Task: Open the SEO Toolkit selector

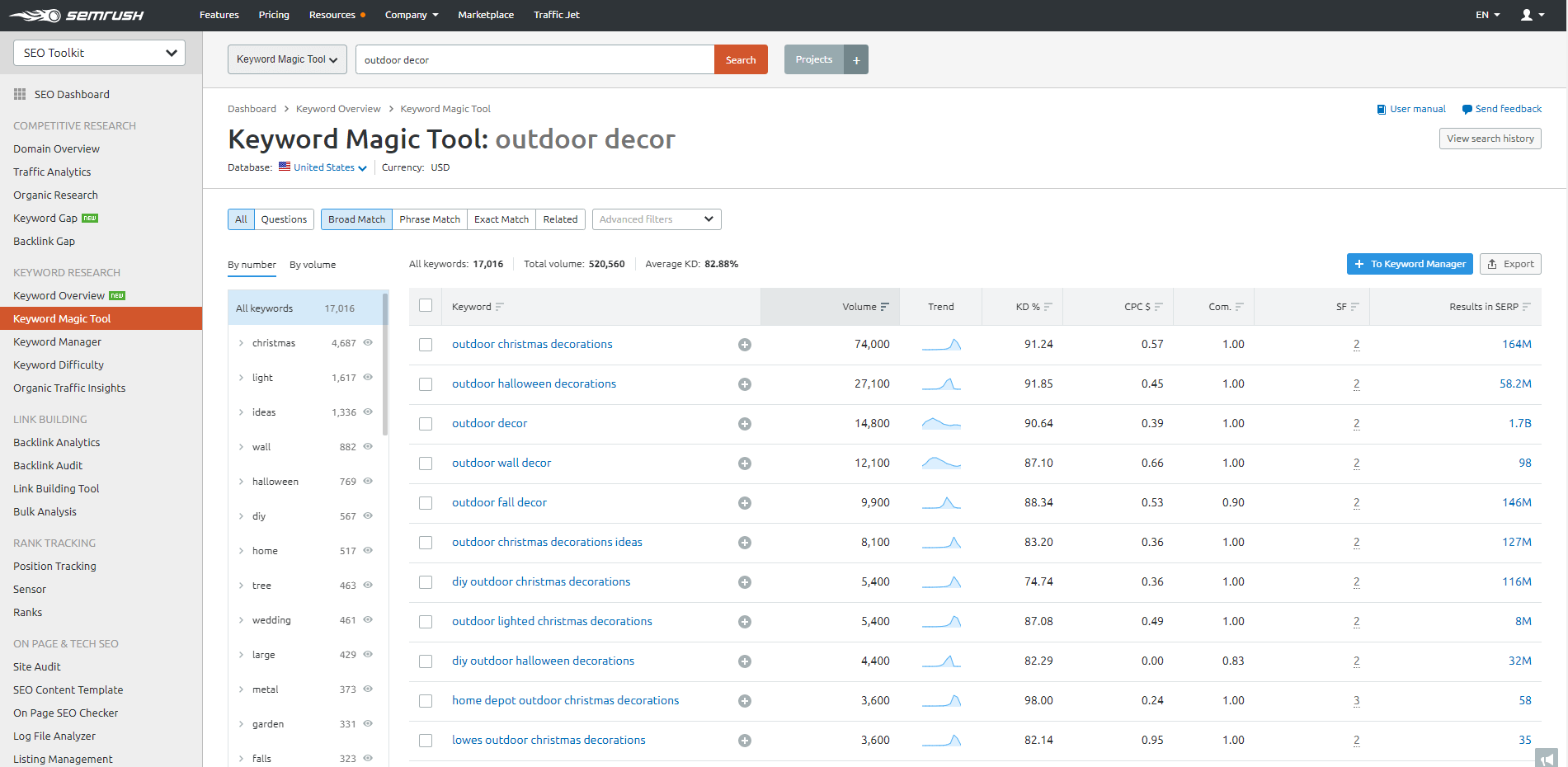Action: coord(99,53)
